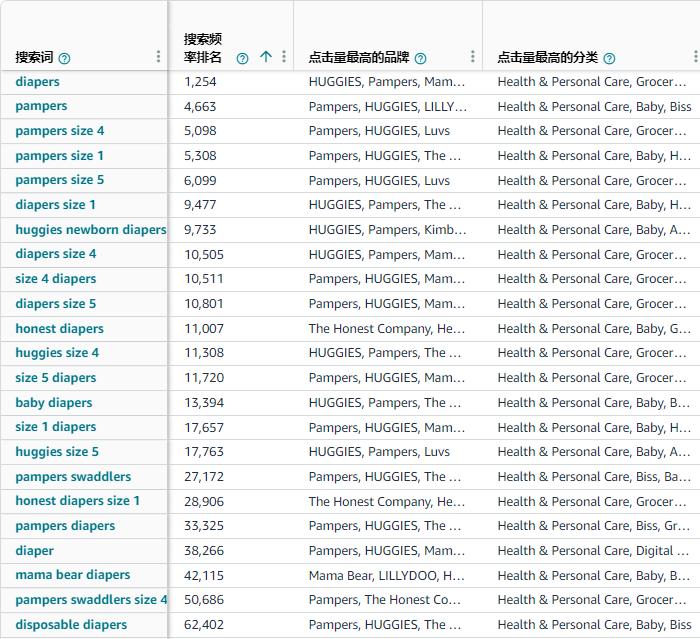Open 'huggies newborn diapers' search term
The width and height of the screenshot is (700, 639).
tap(91, 230)
